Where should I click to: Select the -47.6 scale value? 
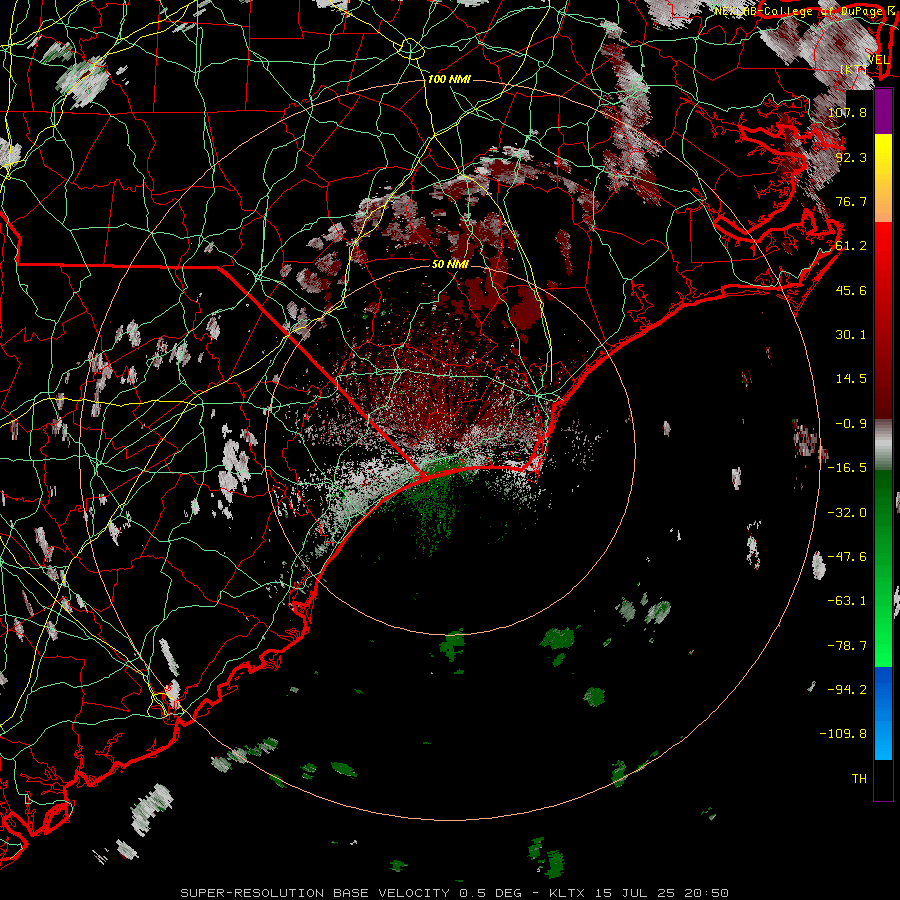(847, 557)
